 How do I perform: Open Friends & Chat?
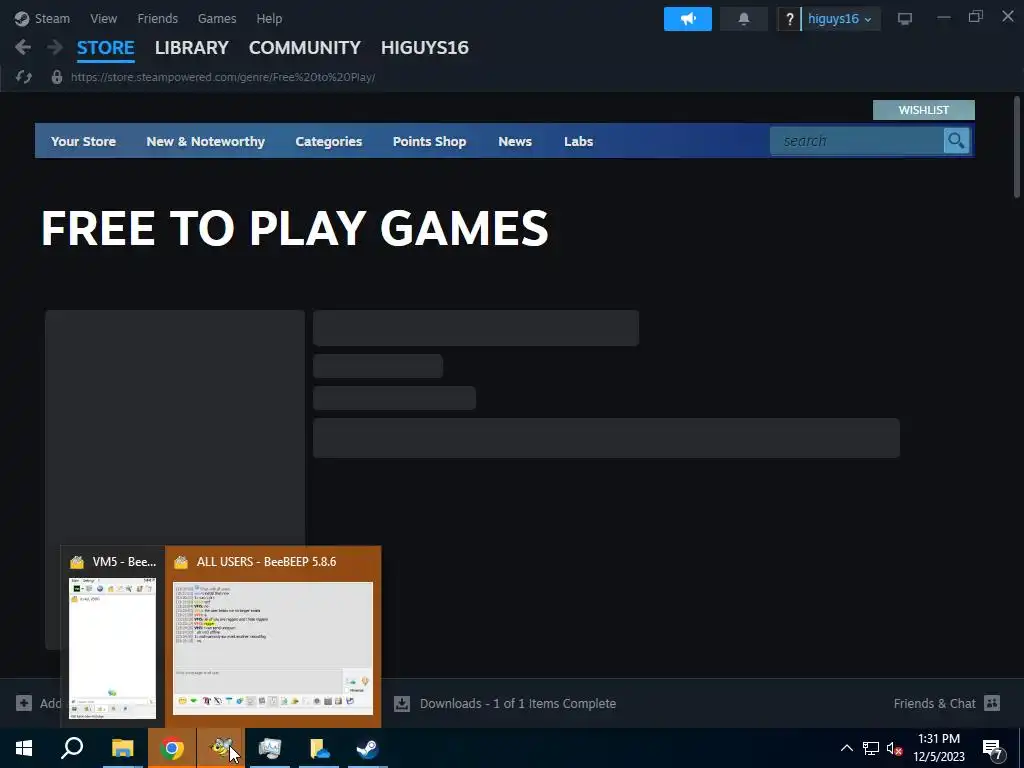point(935,703)
